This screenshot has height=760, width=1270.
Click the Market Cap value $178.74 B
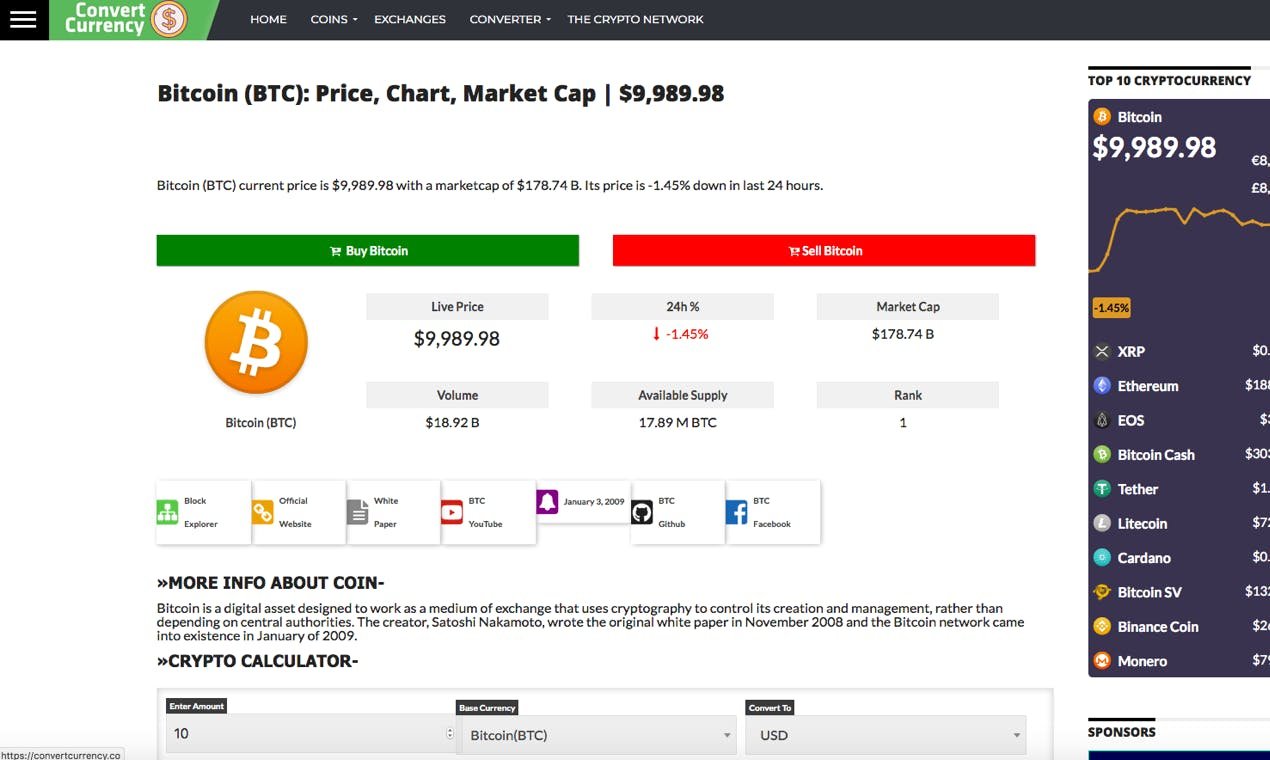tap(903, 334)
